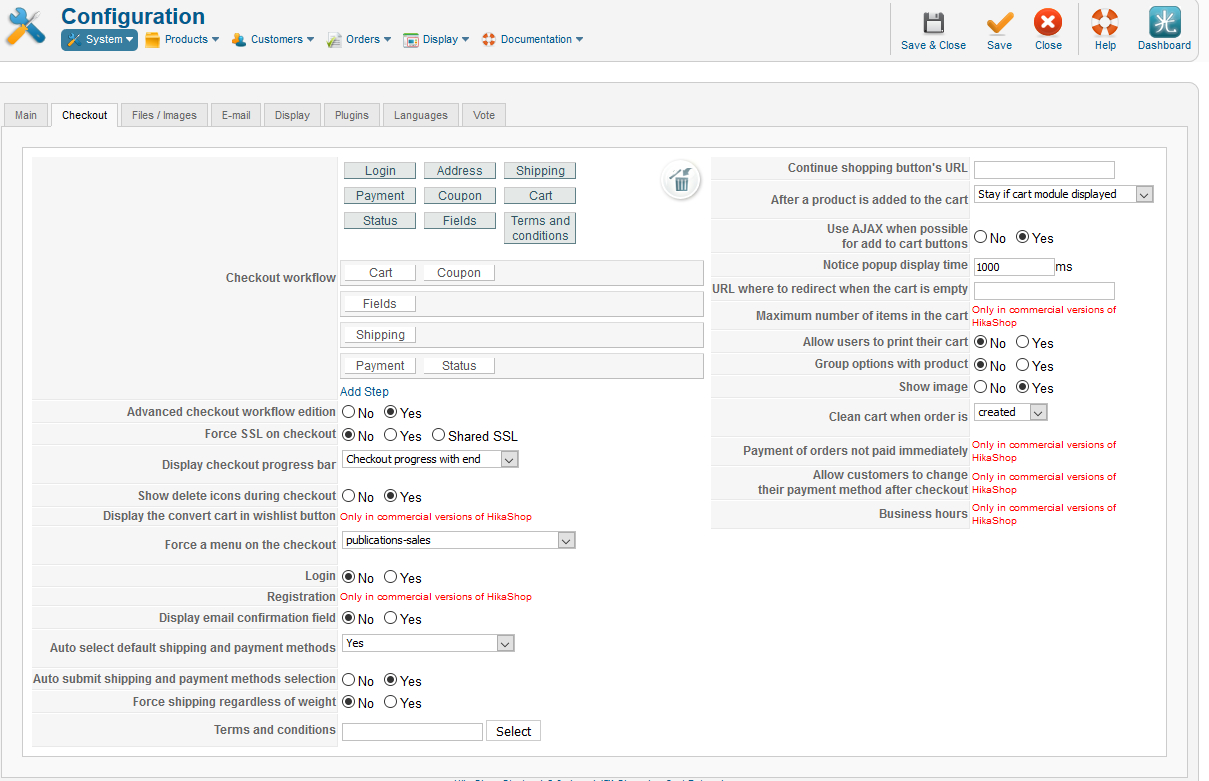
Task: Click the Configuration tools logo icon
Action: [26, 26]
